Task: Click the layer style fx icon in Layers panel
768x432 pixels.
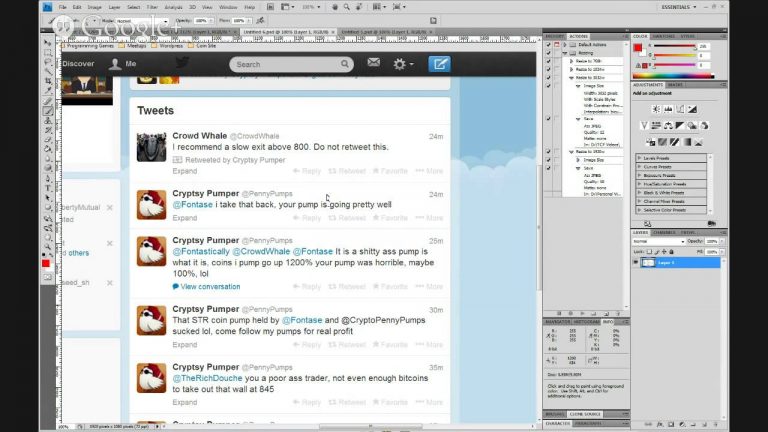Action: pos(660,424)
